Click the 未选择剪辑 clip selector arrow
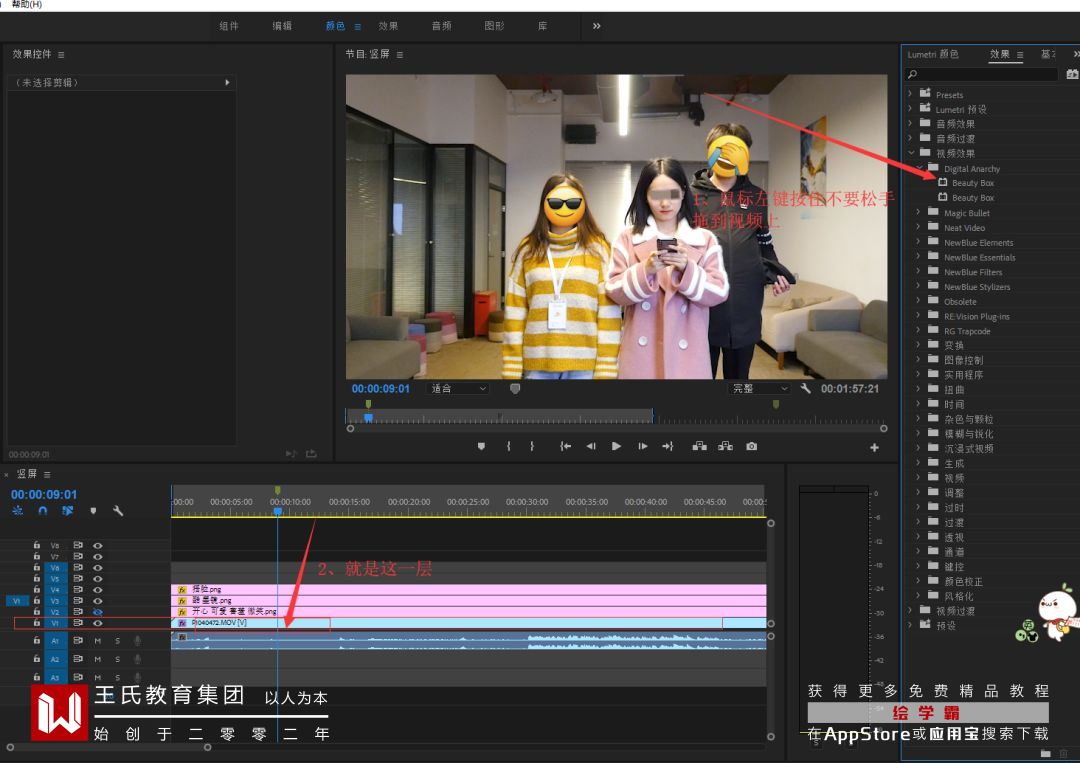 tap(227, 83)
